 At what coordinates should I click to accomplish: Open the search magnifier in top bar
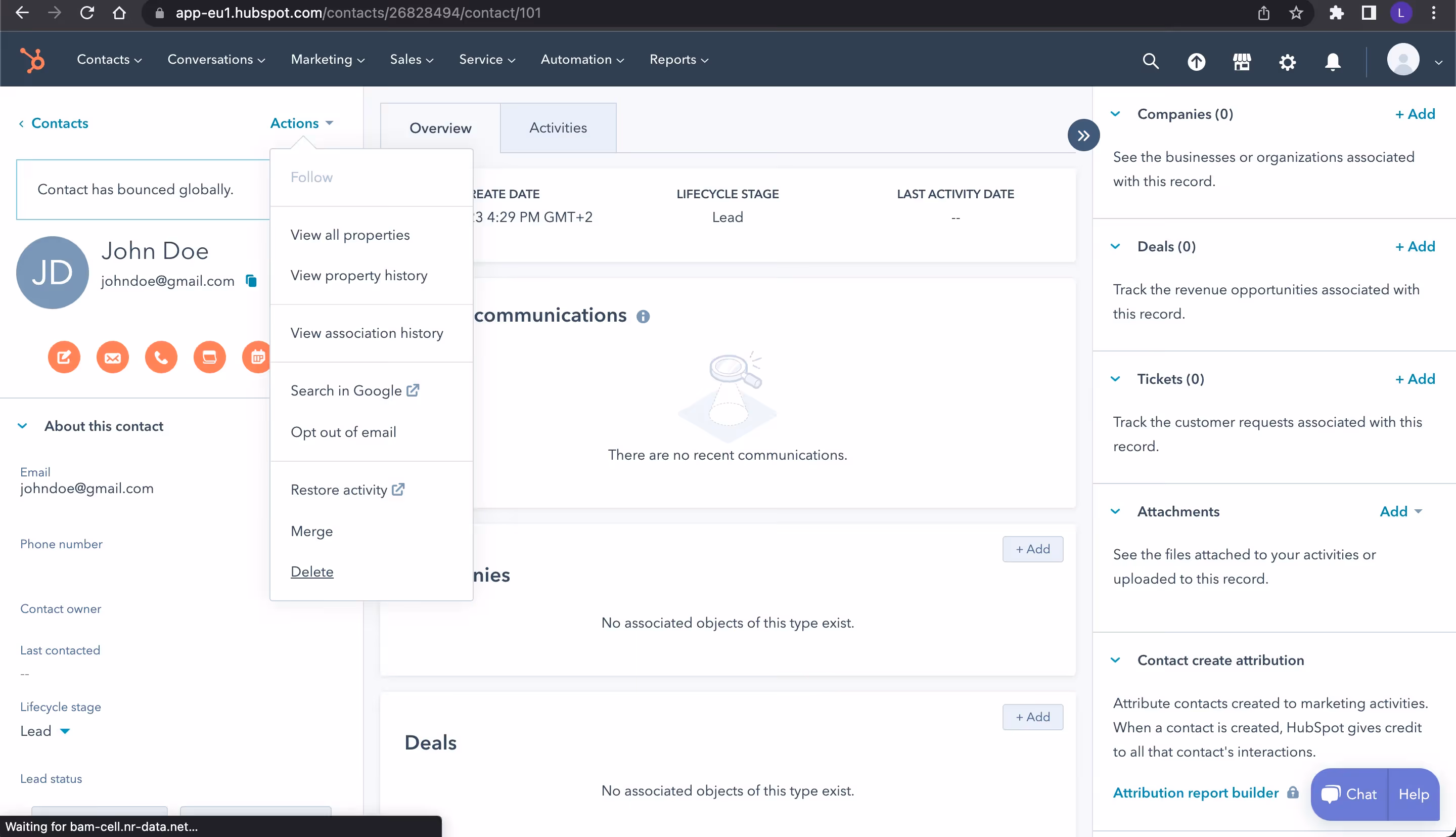1150,60
